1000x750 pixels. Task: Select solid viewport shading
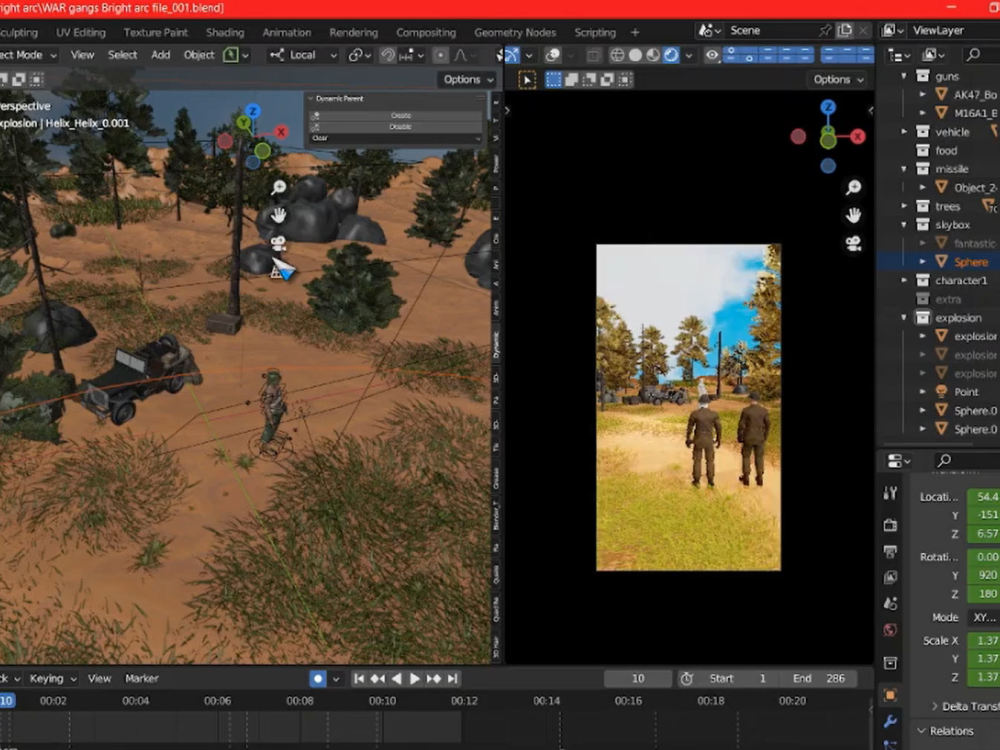[635, 55]
